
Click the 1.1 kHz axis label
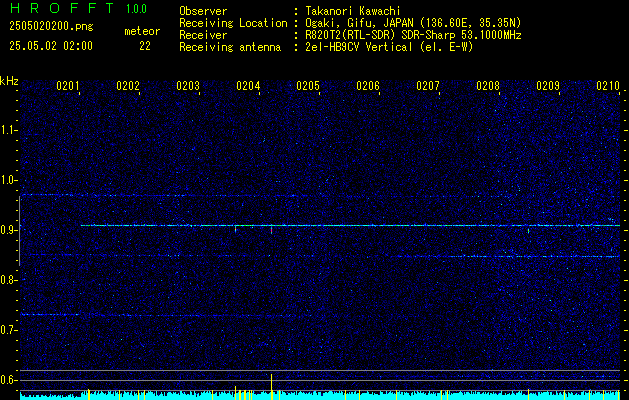coord(8,130)
